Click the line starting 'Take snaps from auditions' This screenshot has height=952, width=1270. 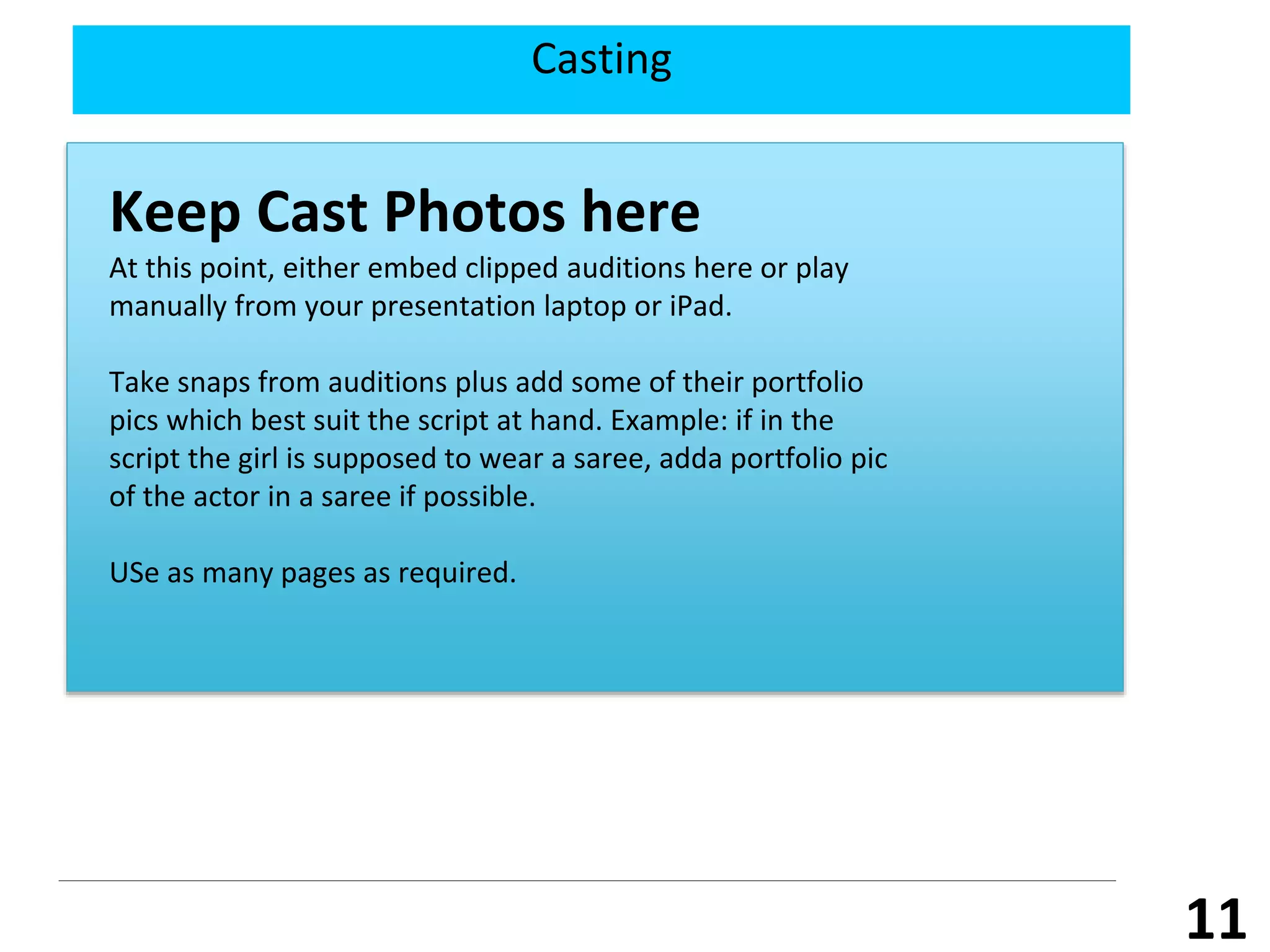[x=486, y=382]
